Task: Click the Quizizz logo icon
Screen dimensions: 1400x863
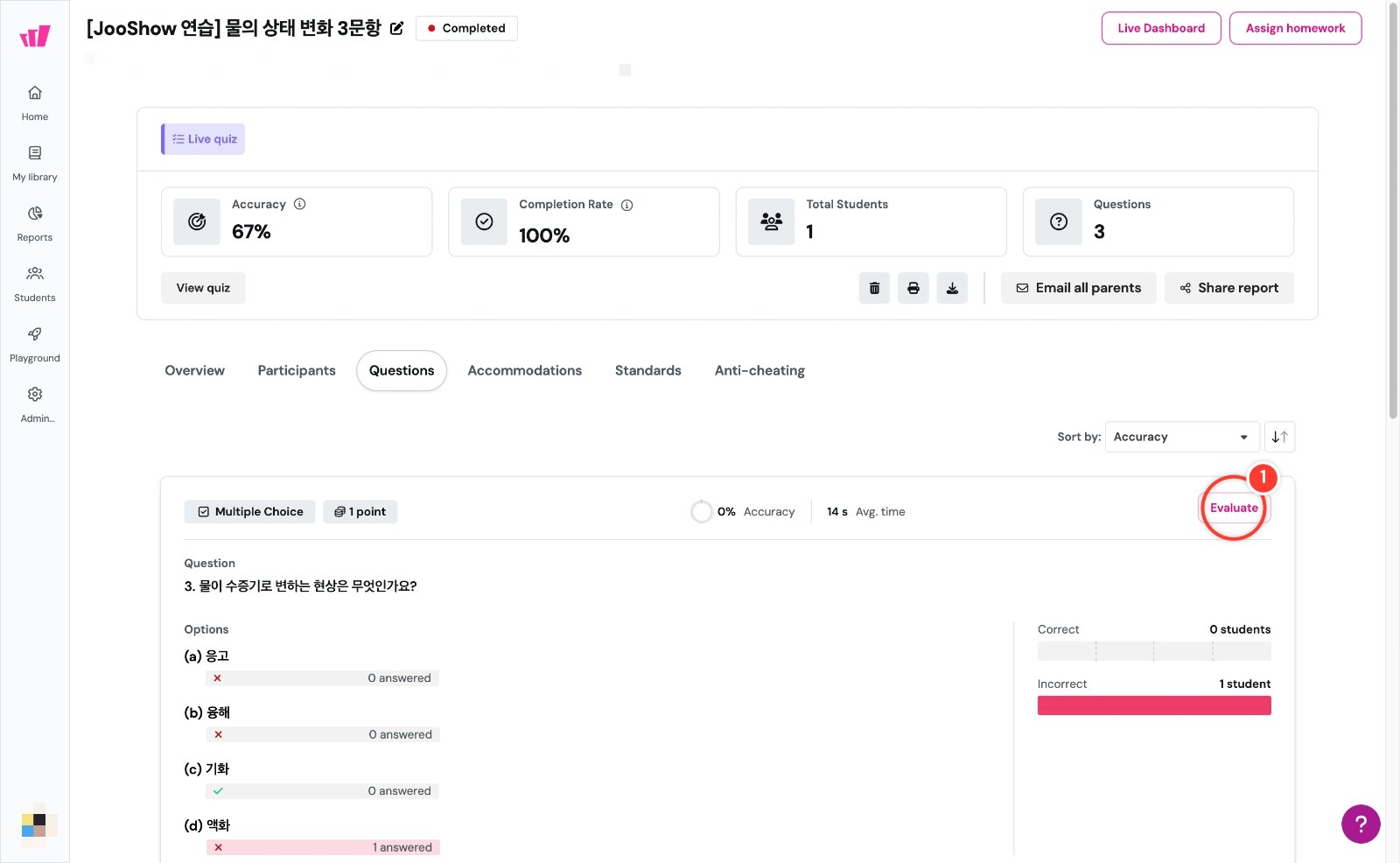Action: coord(35,36)
